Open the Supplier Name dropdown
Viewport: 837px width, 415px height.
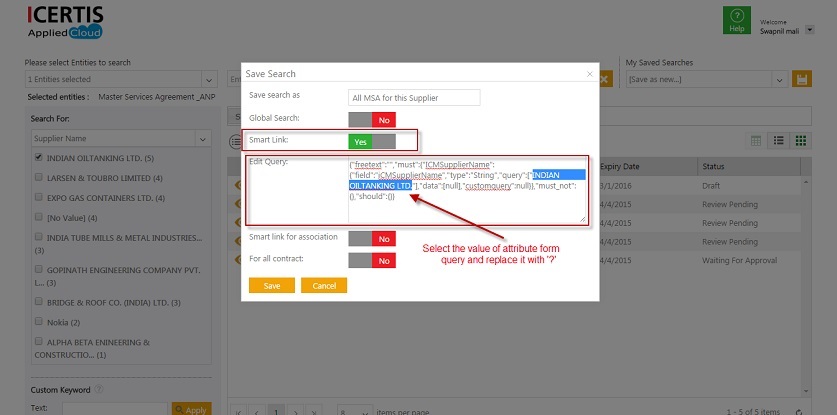pos(202,138)
